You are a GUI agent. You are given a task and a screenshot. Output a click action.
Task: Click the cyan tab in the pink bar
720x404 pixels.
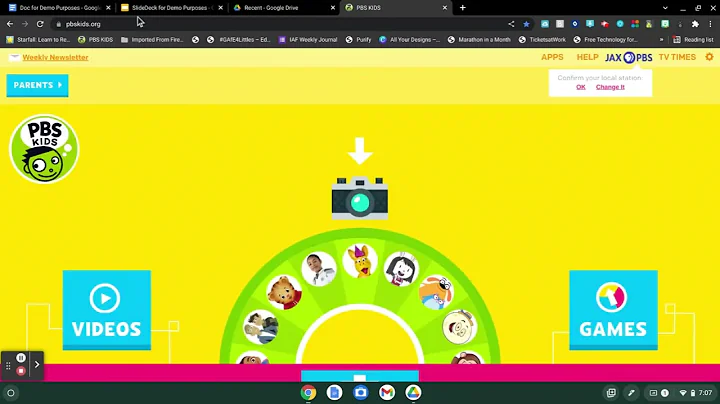click(x=360, y=376)
